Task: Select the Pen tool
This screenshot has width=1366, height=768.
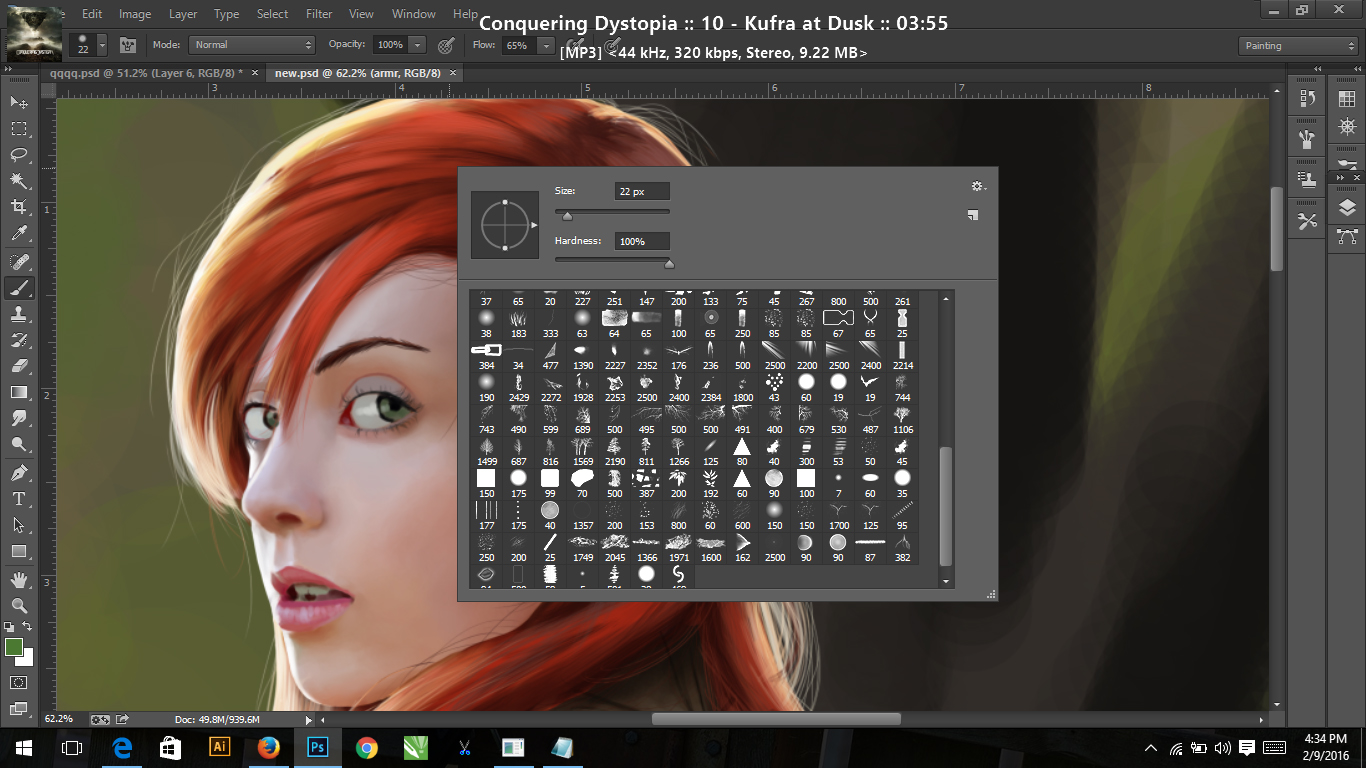Action: [x=19, y=473]
